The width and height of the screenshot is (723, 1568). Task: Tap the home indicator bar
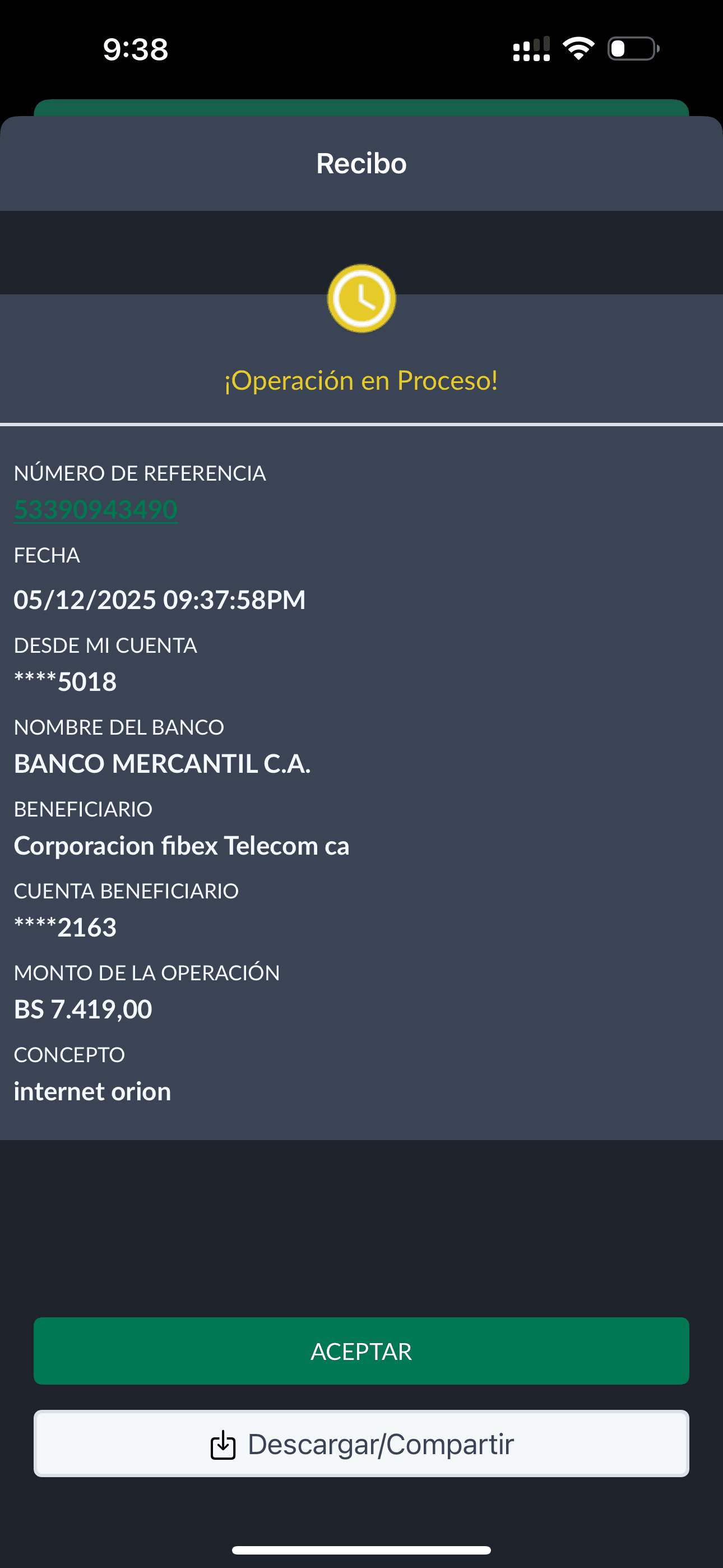coord(361,1549)
